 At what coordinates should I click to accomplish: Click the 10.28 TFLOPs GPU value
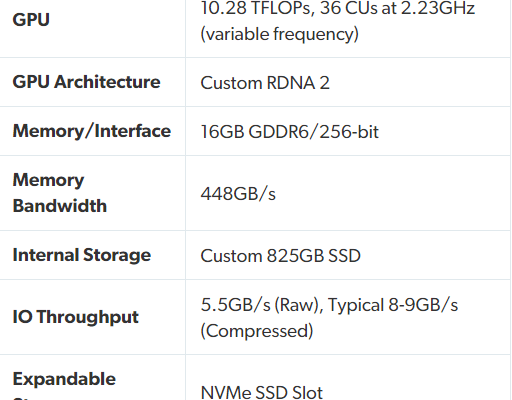pyautogui.click(x=257, y=7)
